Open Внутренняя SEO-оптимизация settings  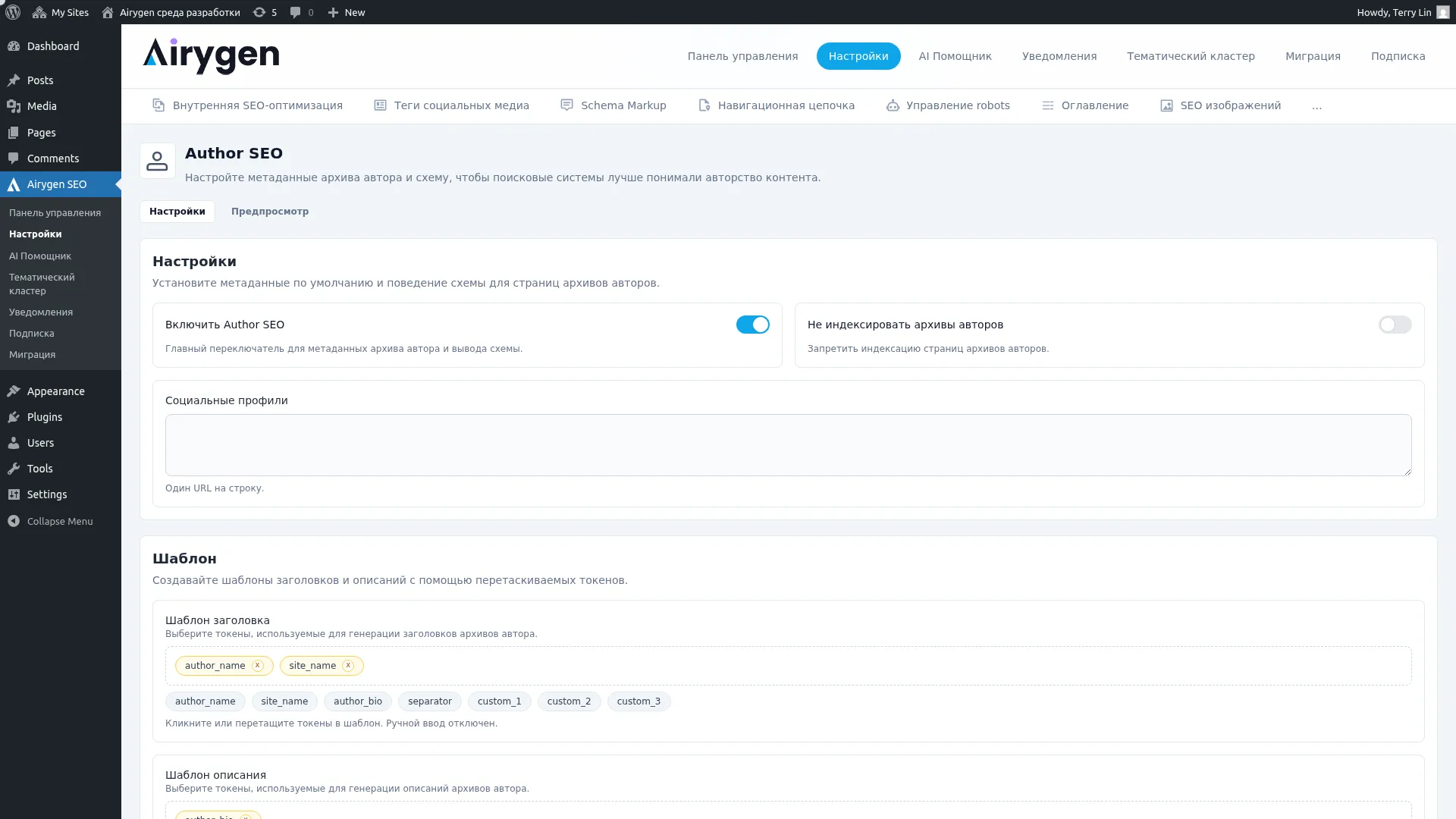(247, 105)
